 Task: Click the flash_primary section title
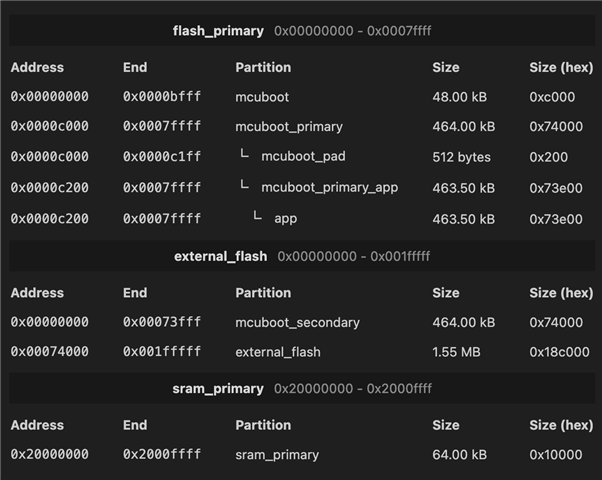(x=218, y=31)
